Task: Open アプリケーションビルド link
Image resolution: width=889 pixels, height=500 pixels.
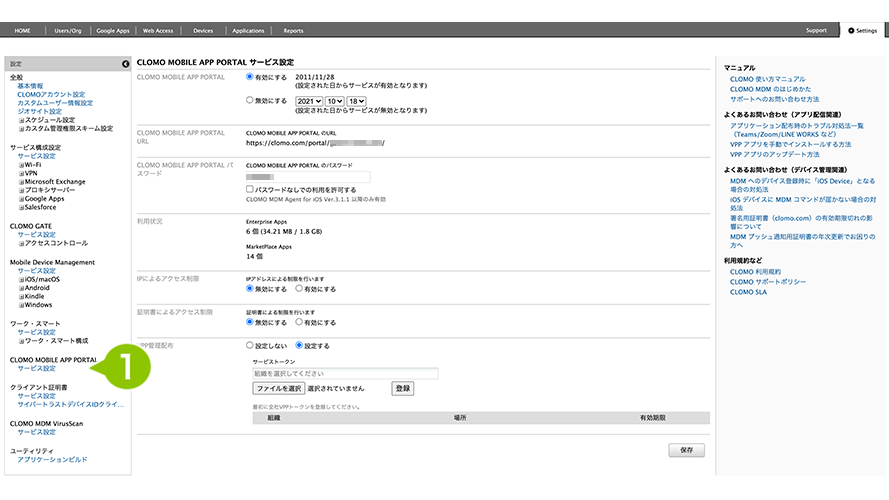Action: coord(53,460)
